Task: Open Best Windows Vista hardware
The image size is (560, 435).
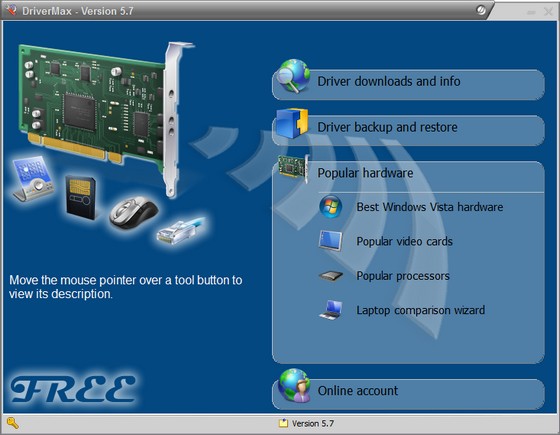Action: pos(430,207)
